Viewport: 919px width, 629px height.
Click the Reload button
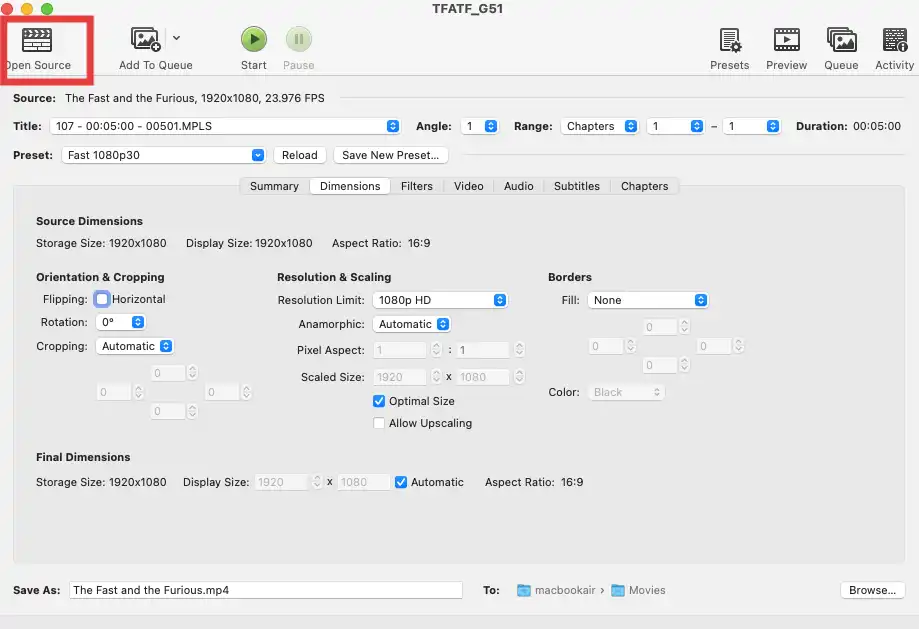pyautogui.click(x=299, y=154)
